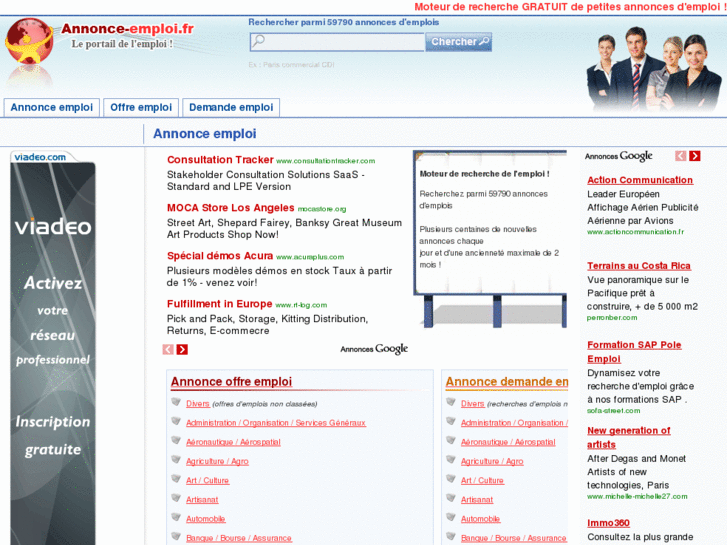Viewport: 727px width, 545px height.
Task: Click bullet icon beside offre Artisanat
Action: point(176,498)
